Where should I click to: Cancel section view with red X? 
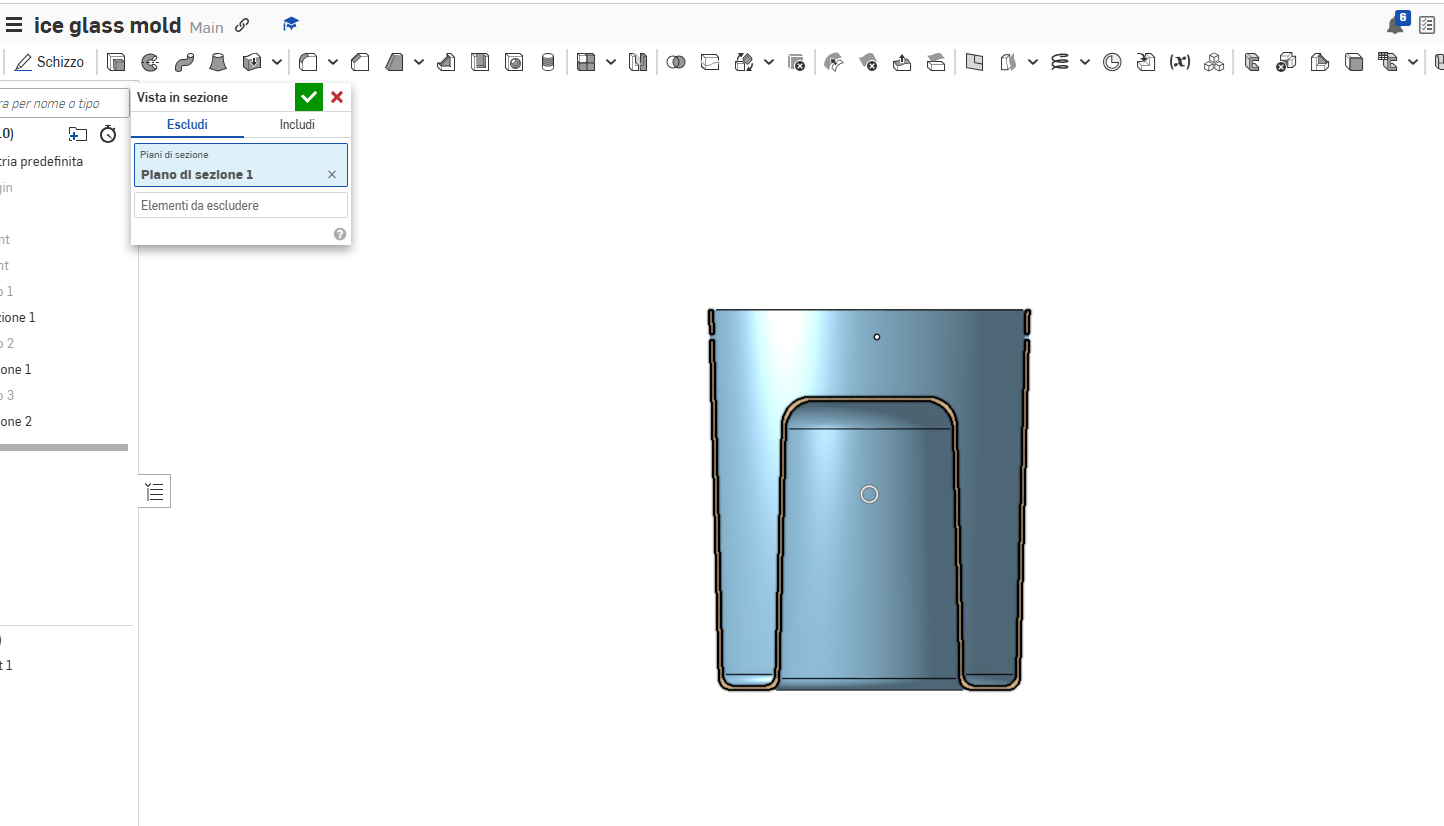tap(337, 97)
